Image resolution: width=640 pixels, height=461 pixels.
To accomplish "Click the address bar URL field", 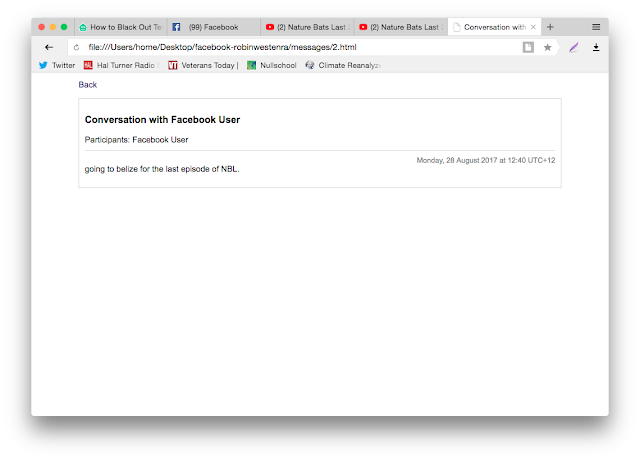I will [x=302, y=47].
